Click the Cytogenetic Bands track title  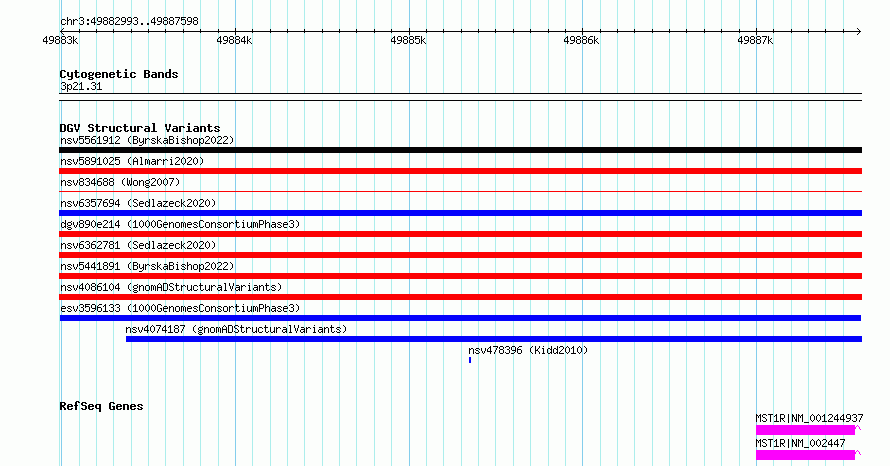click(119, 74)
